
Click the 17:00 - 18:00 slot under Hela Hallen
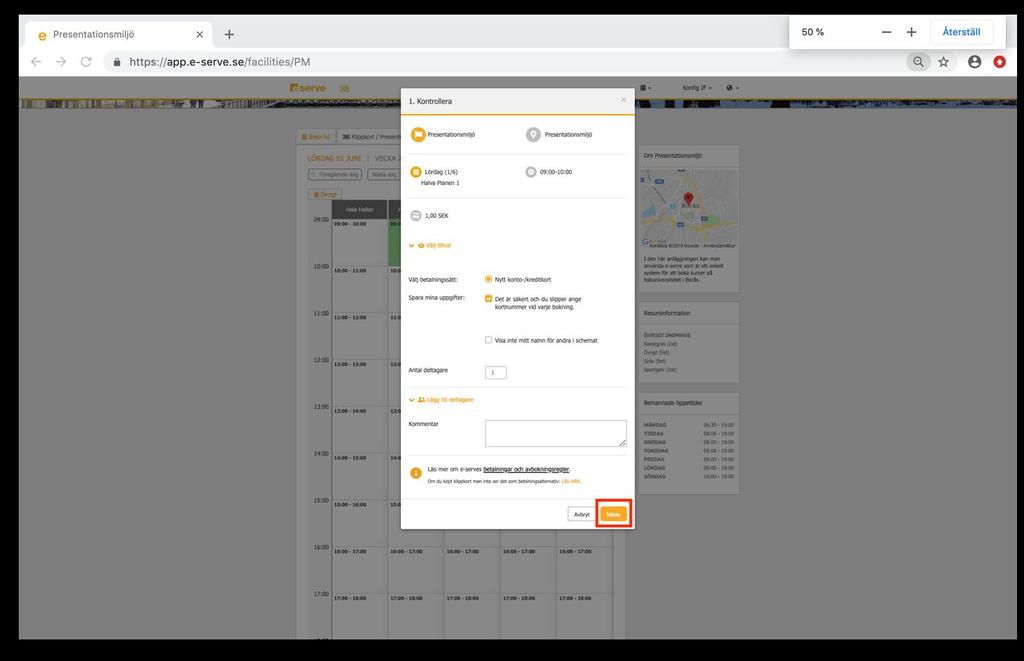[359, 617]
